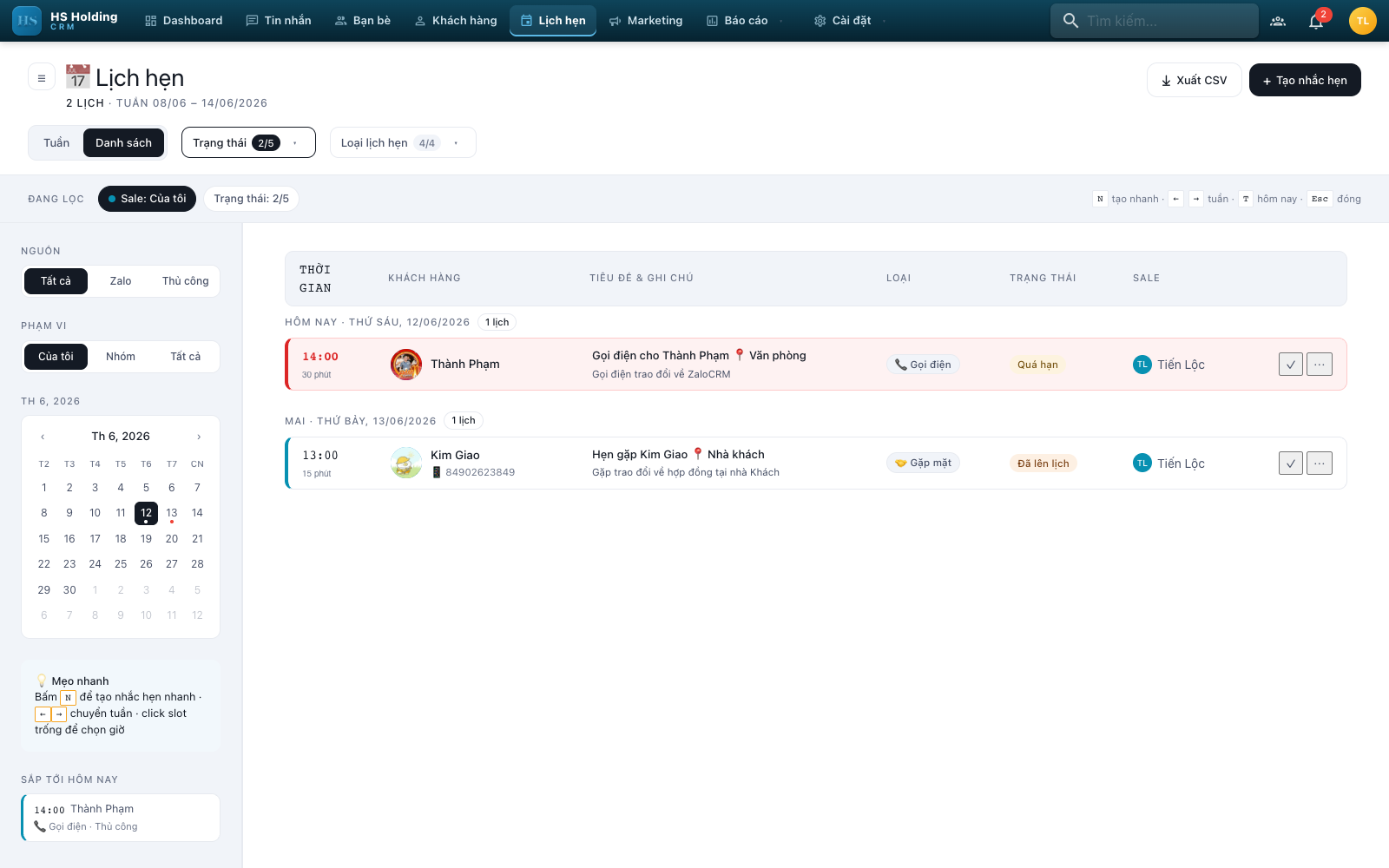Open more options for Kim Giao appointment

point(1320,464)
